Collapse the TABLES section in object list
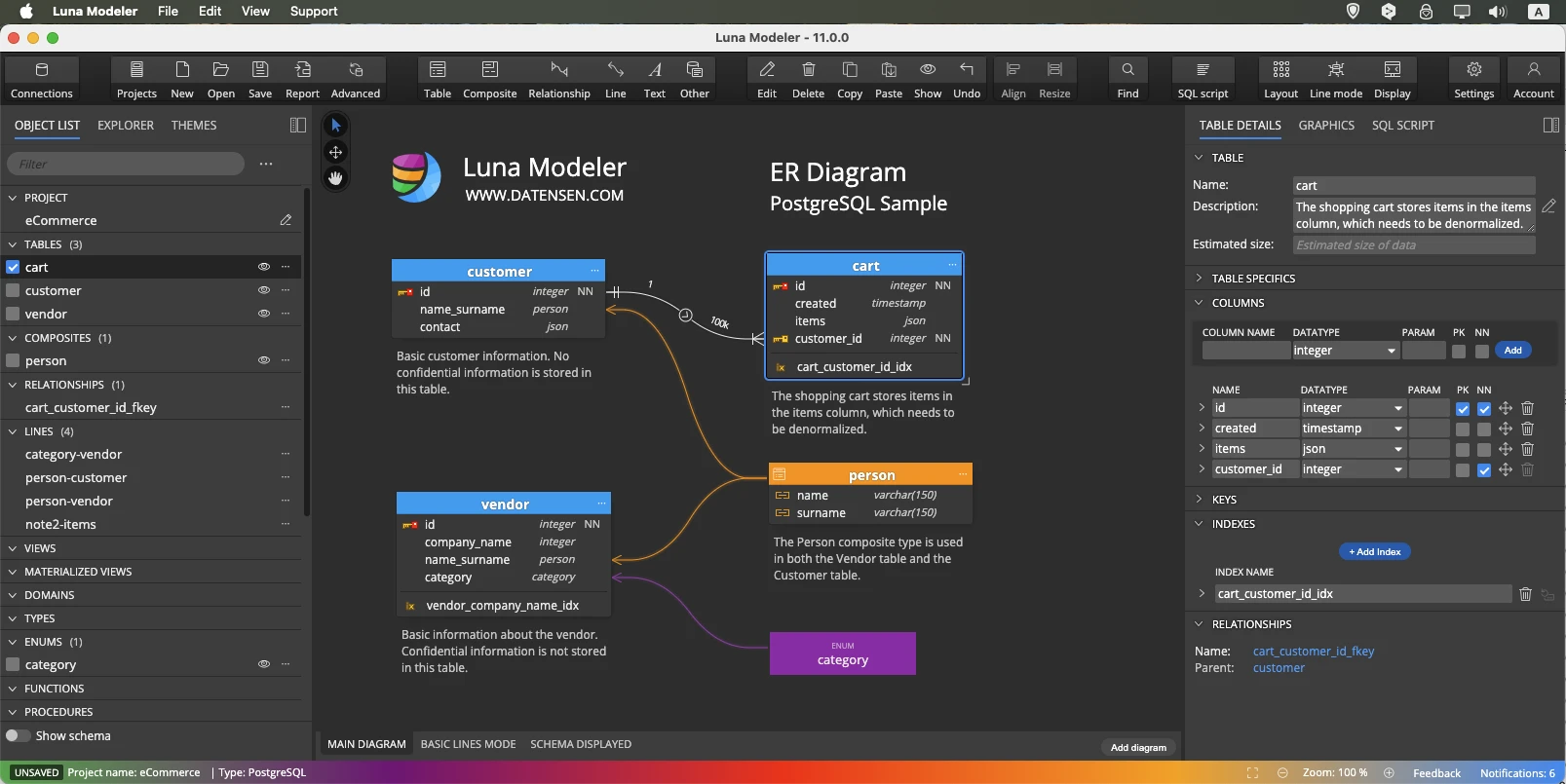This screenshot has height=784, width=1566. [x=13, y=244]
